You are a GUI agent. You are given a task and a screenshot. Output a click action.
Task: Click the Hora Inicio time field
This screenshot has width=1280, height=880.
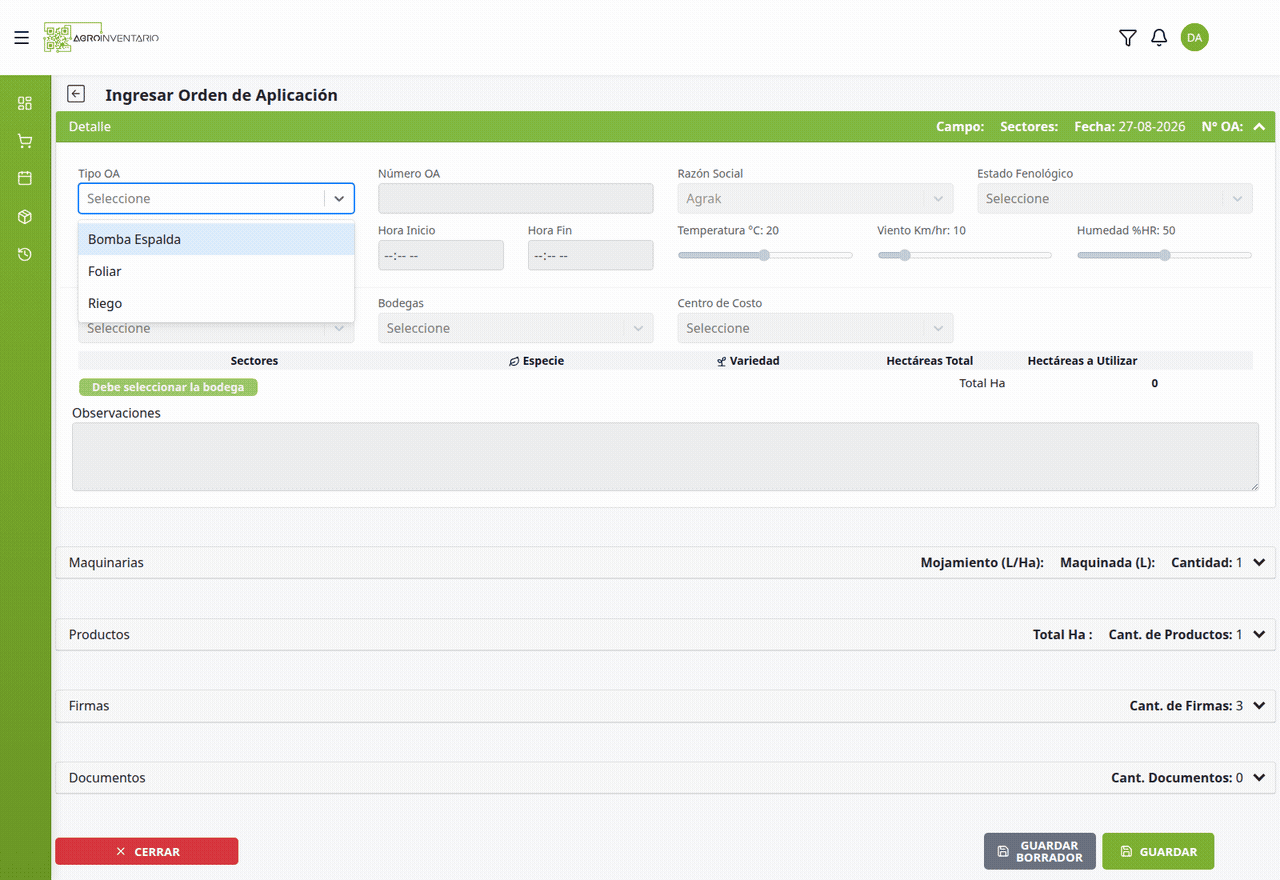[441, 255]
